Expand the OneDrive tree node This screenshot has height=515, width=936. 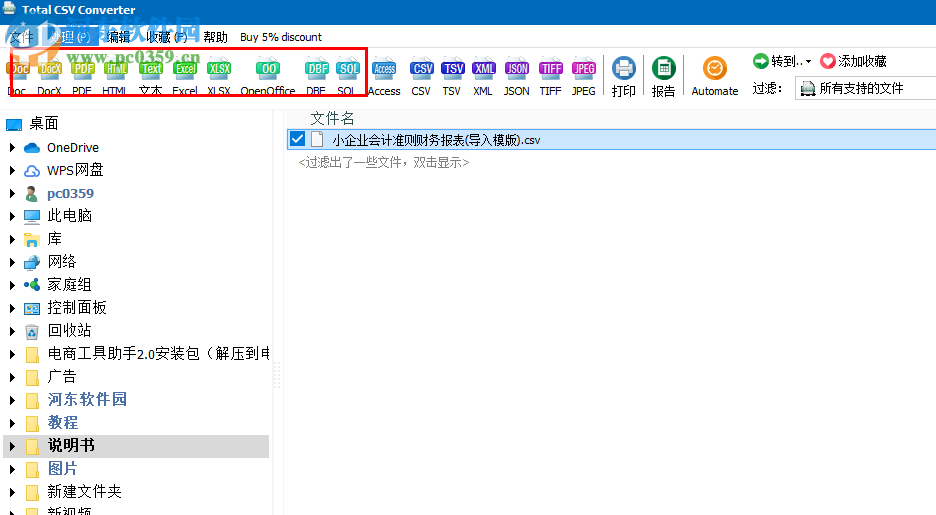13,147
